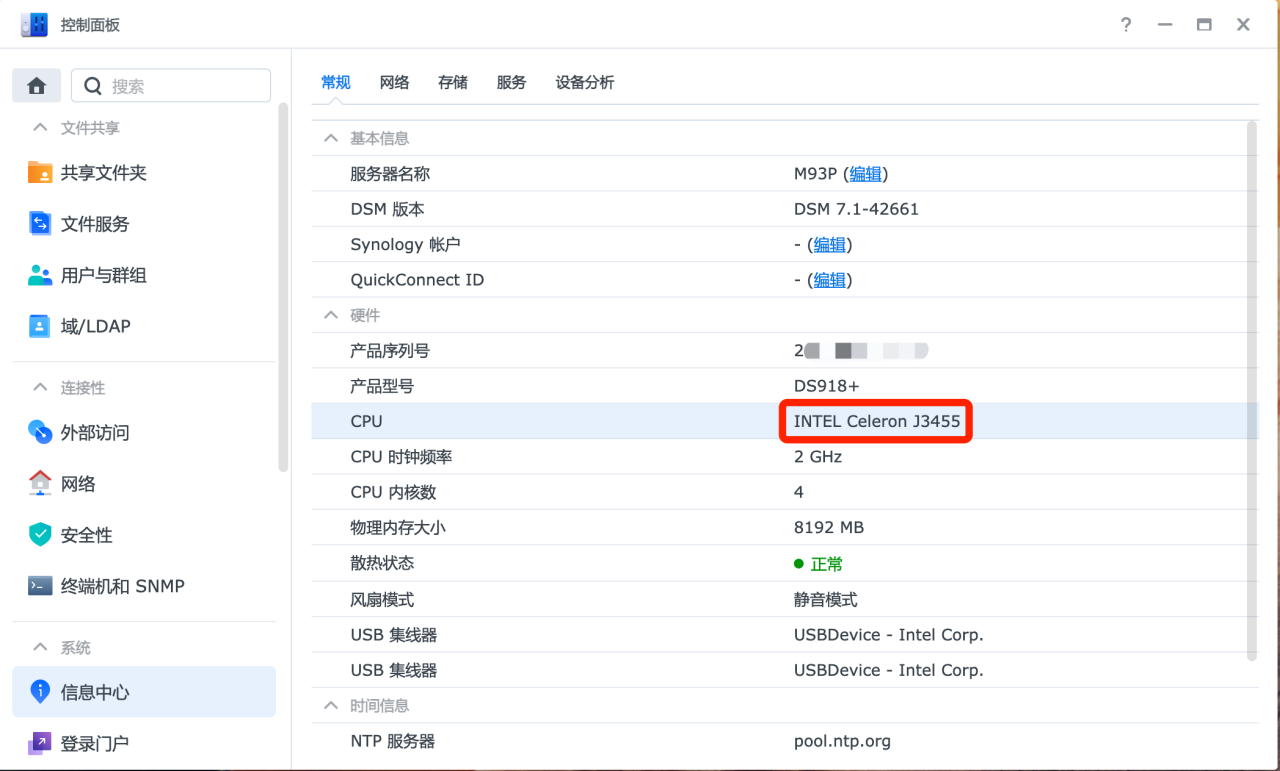Screen dimensions: 1280x771
Task: Open the Login Portal (登录门户) icon
Action: point(40,743)
